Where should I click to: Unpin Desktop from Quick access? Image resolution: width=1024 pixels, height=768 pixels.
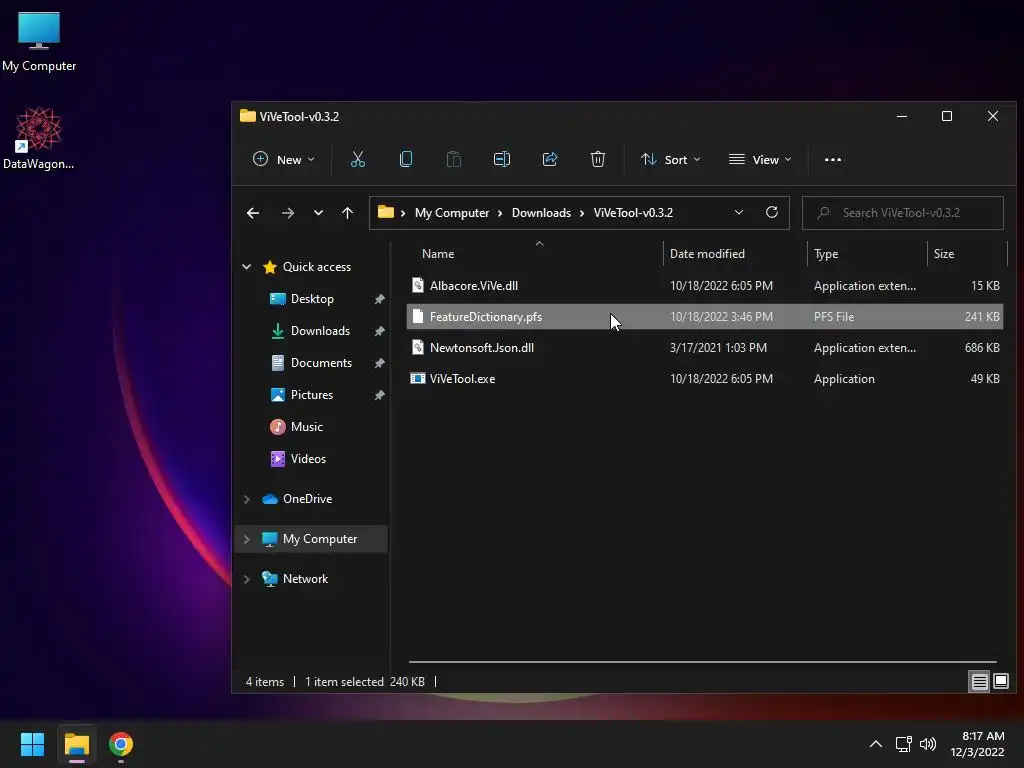coord(379,299)
